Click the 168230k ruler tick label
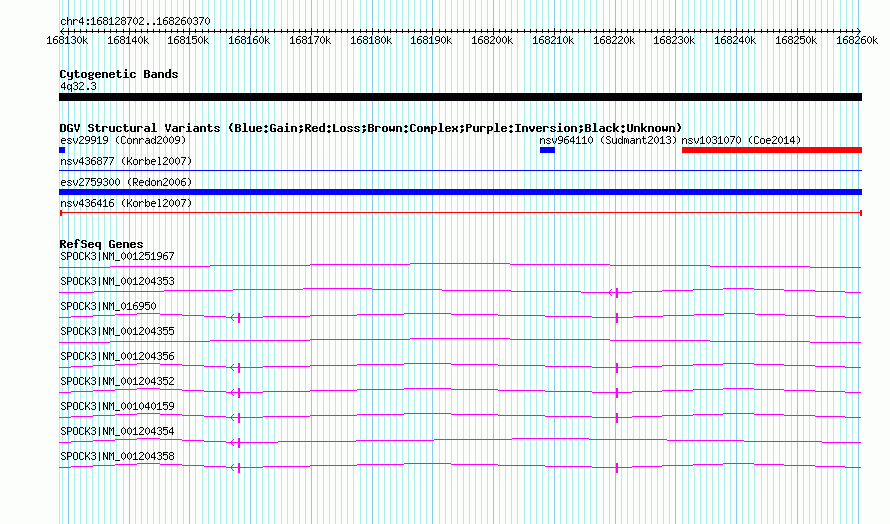Viewport: 890px width, 524px height. click(x=674, y=40)
